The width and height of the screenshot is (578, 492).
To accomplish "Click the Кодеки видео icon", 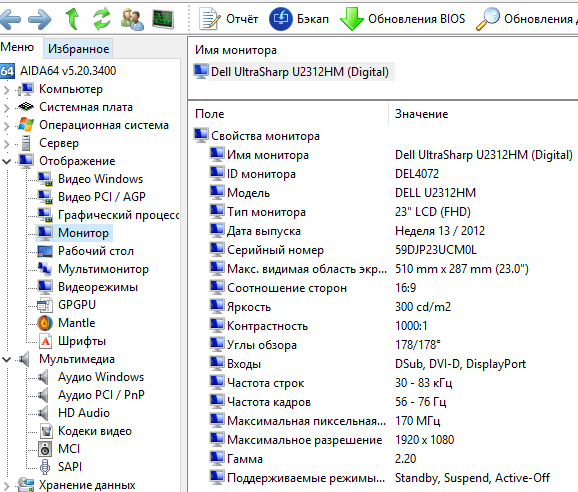I will point(46,431).
